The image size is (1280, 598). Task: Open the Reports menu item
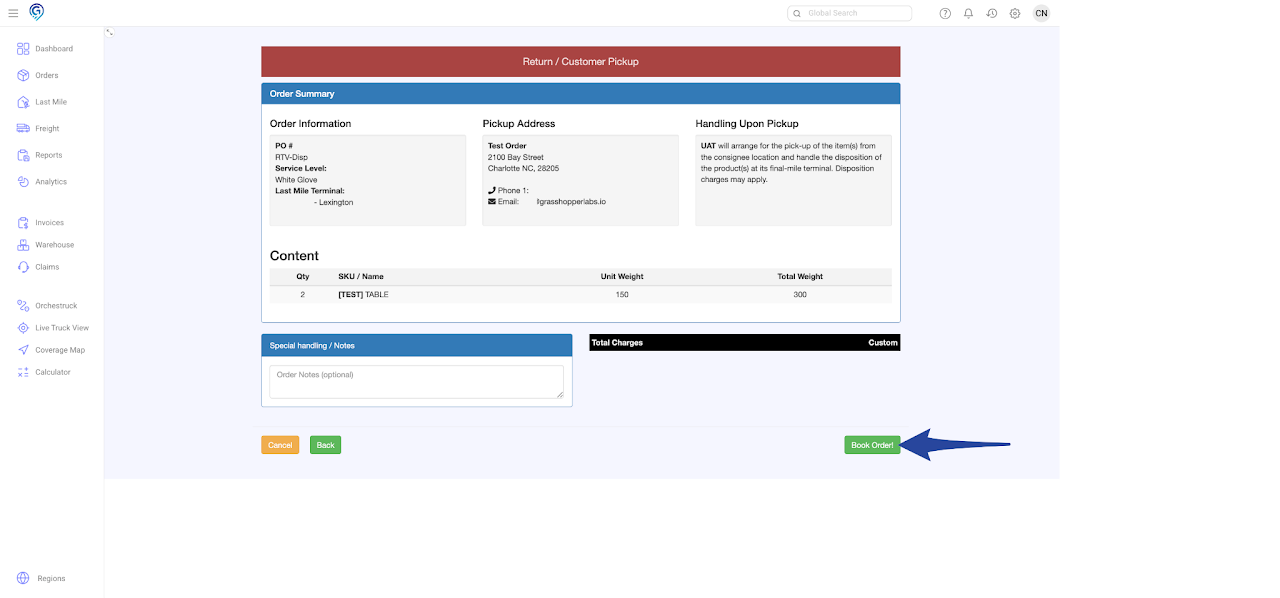[49, 155]
